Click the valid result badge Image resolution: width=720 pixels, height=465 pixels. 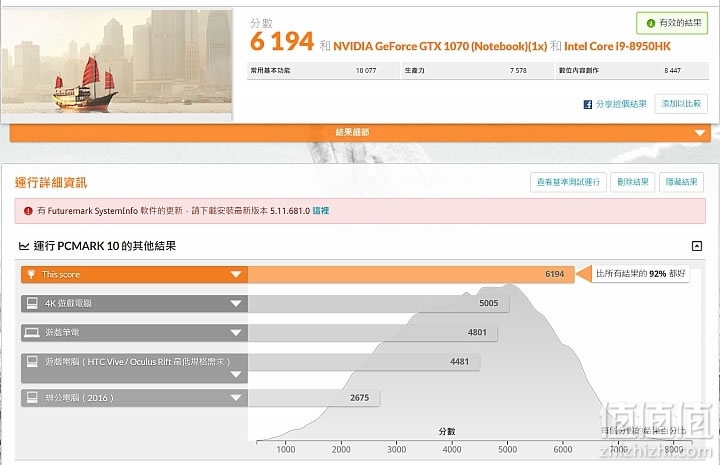(x=672, y=23)
